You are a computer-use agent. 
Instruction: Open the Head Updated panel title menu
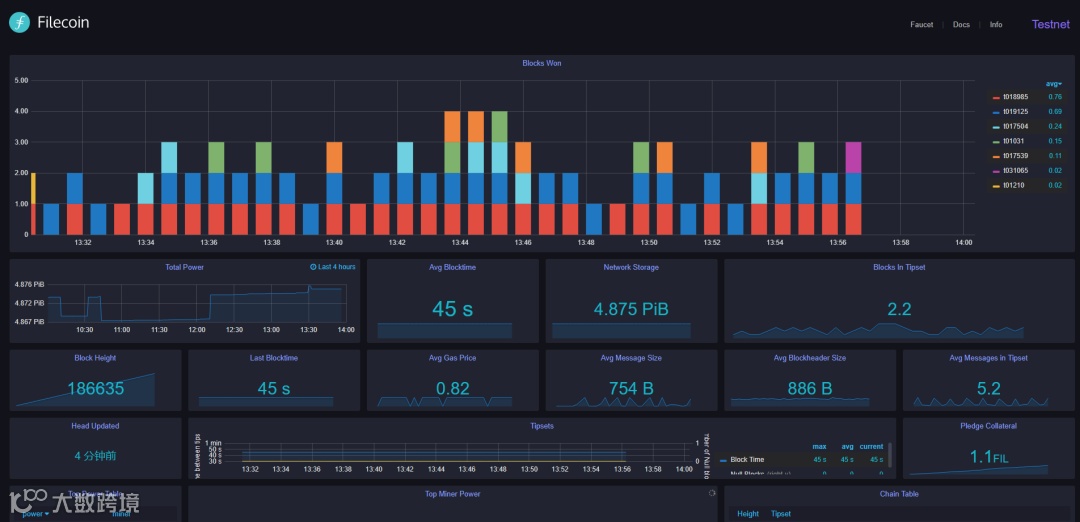tap(95, 426)
